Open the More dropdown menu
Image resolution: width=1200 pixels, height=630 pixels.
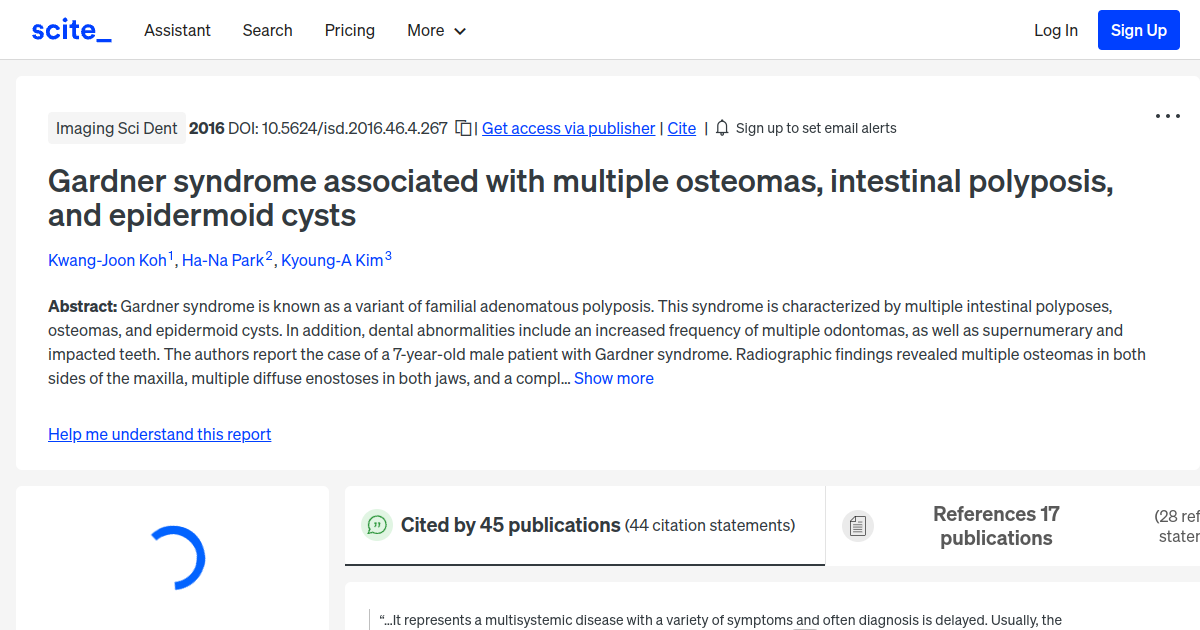pyautogui.click(x=436, y=30)
